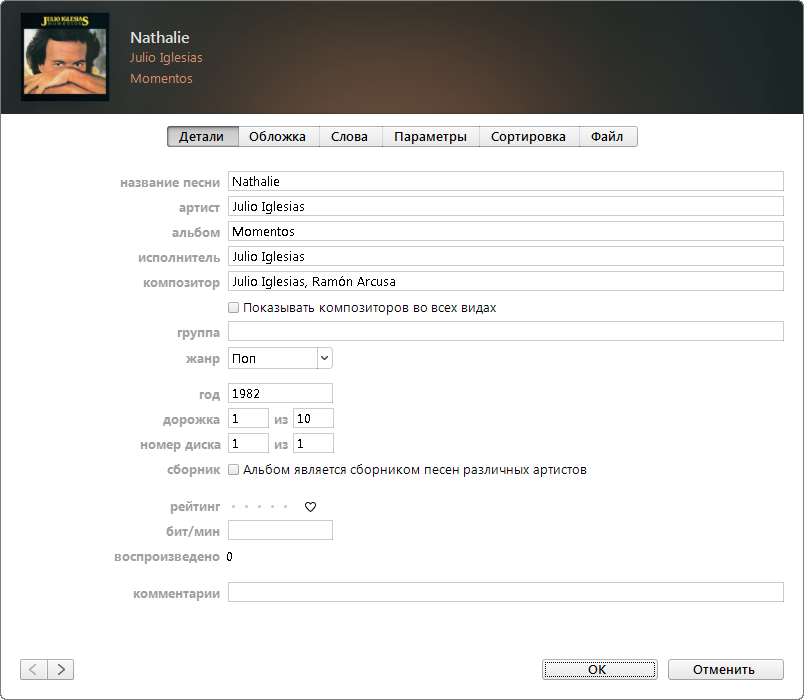Click the Julio Iglesias artist link in header
Viewport: 804px width, 700px height.
coord(166,58)
